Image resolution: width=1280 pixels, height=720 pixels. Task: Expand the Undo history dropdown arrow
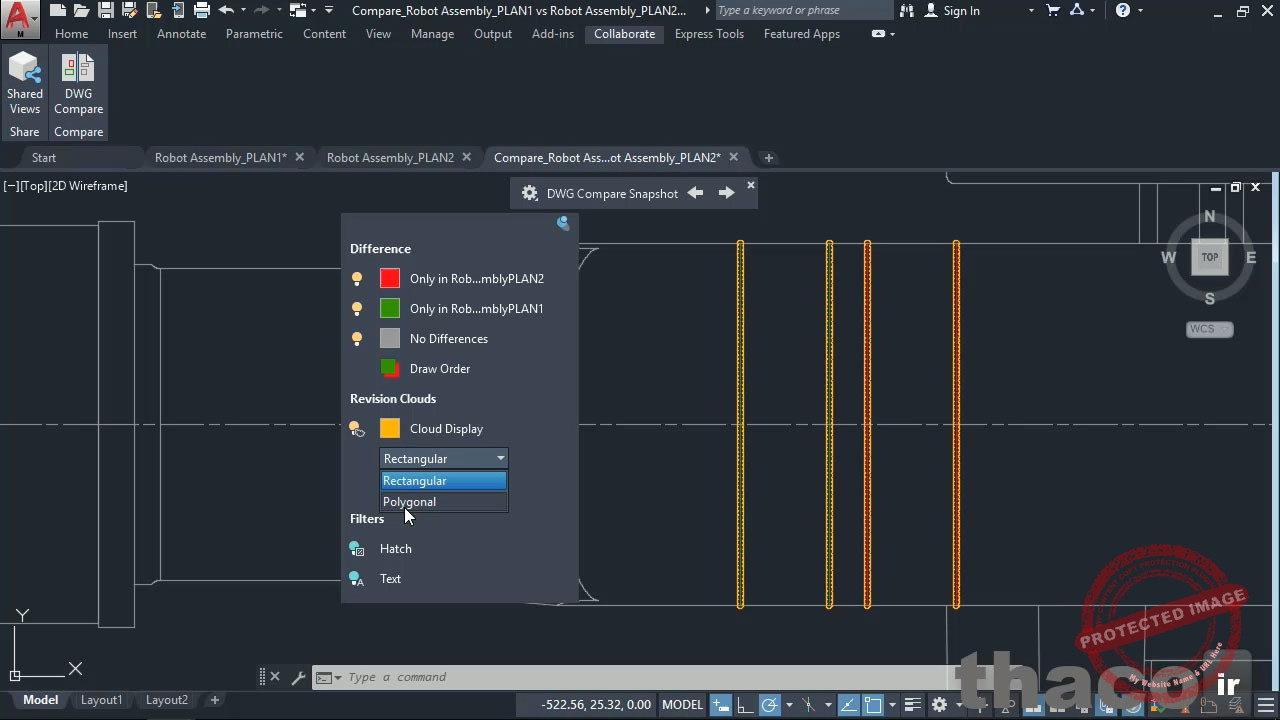click(244, 10)
